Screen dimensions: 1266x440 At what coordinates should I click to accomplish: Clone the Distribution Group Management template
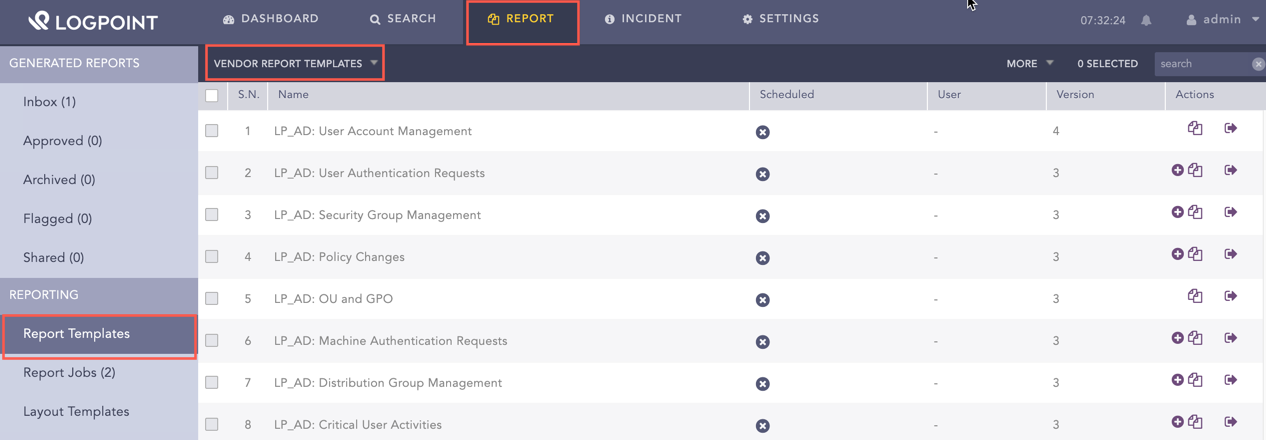coord(1195,380)
